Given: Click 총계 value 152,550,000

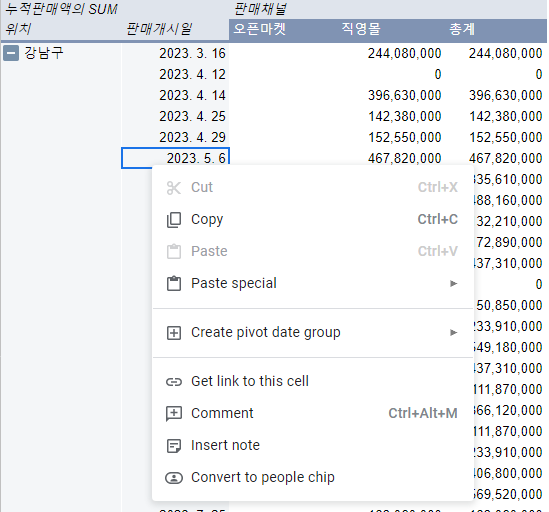Looking at the screenshot, I should (x=506, y=138).
